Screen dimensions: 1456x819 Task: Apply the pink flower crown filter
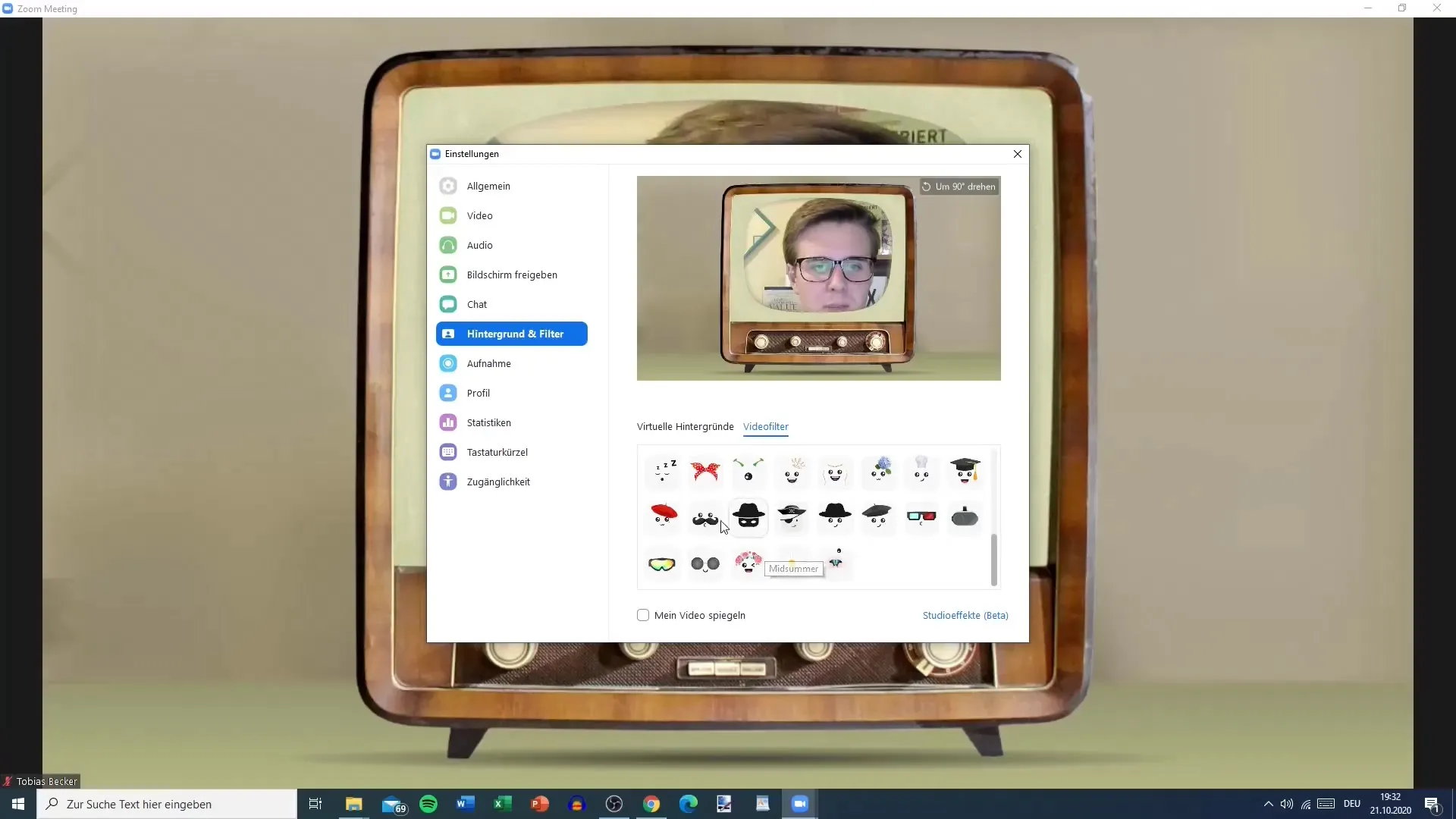[748, 563]
